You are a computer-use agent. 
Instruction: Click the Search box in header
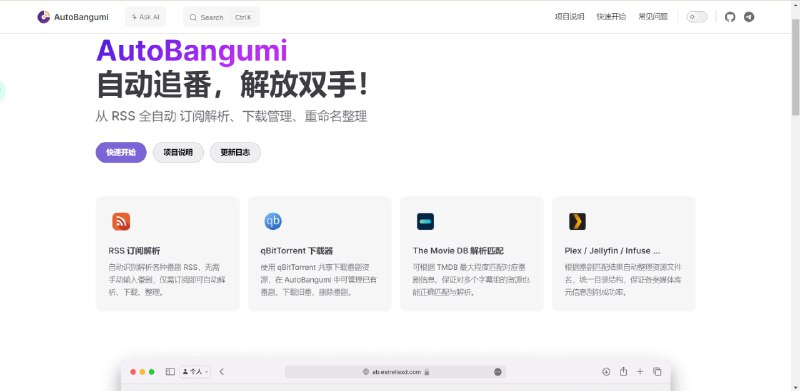[221, 17]
